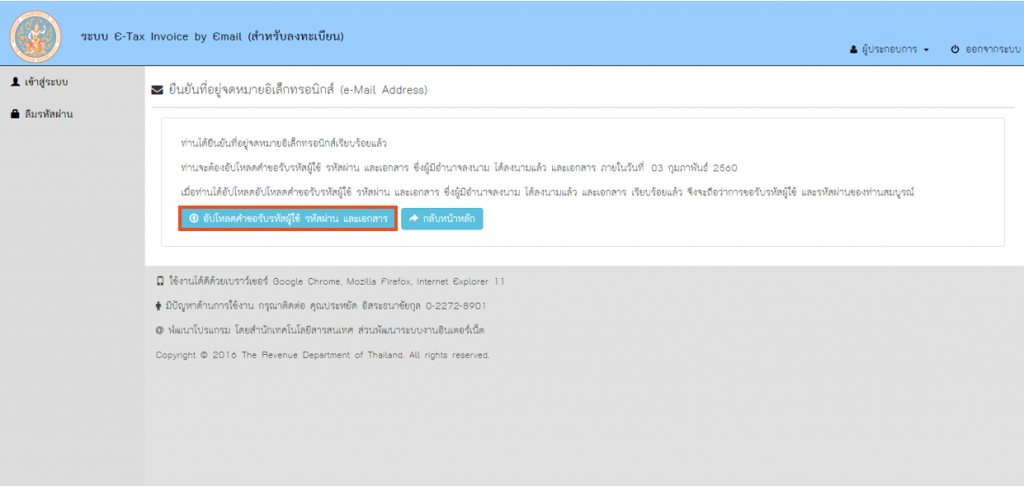
Task: Click the envelope icon beside ยืนยันที่อยู่จดหมายอิเล็กทรอนิกส์
Action: click(x=157, y=90)
